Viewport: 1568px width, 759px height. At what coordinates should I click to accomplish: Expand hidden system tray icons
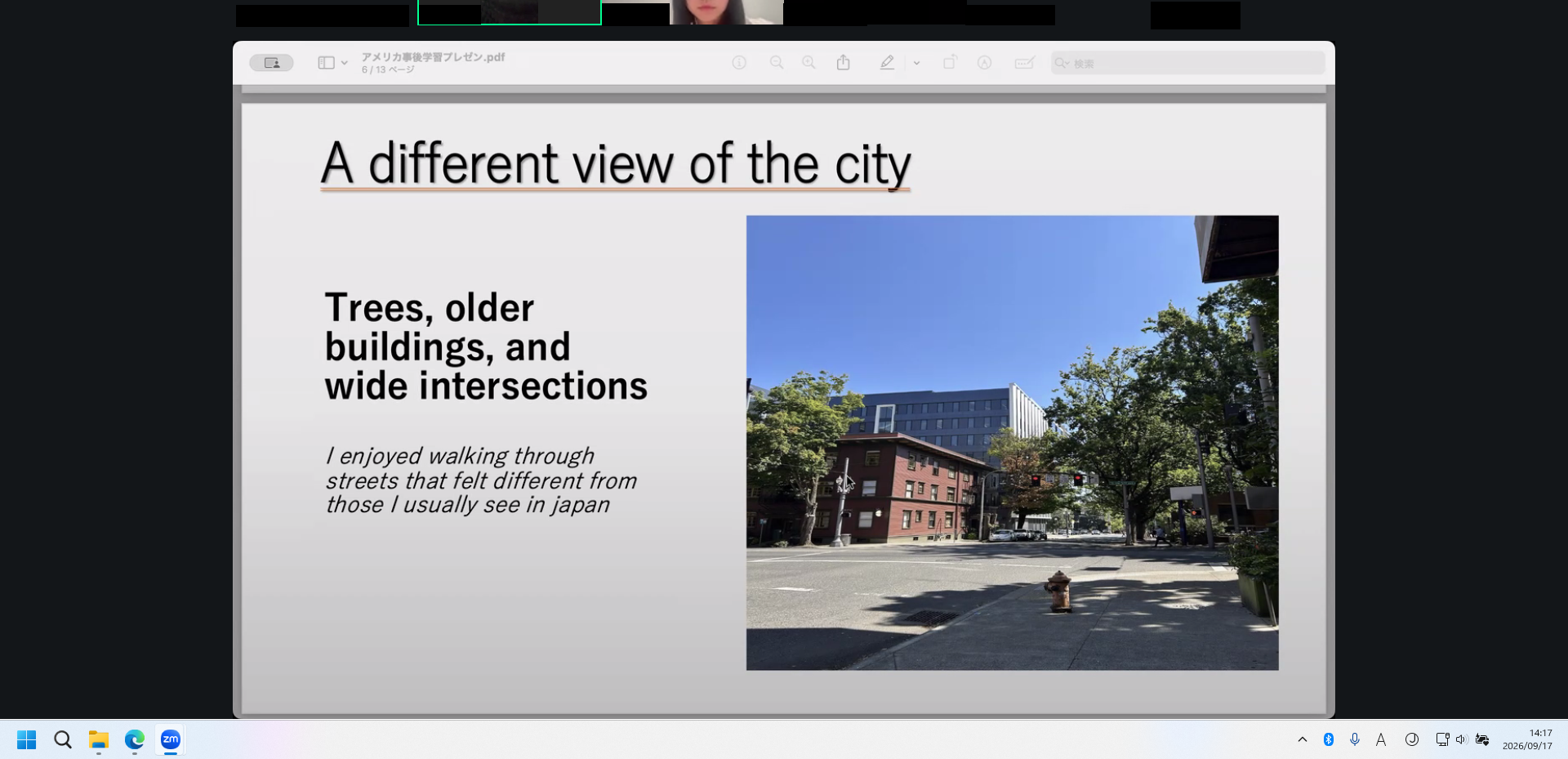(1303, 739)
